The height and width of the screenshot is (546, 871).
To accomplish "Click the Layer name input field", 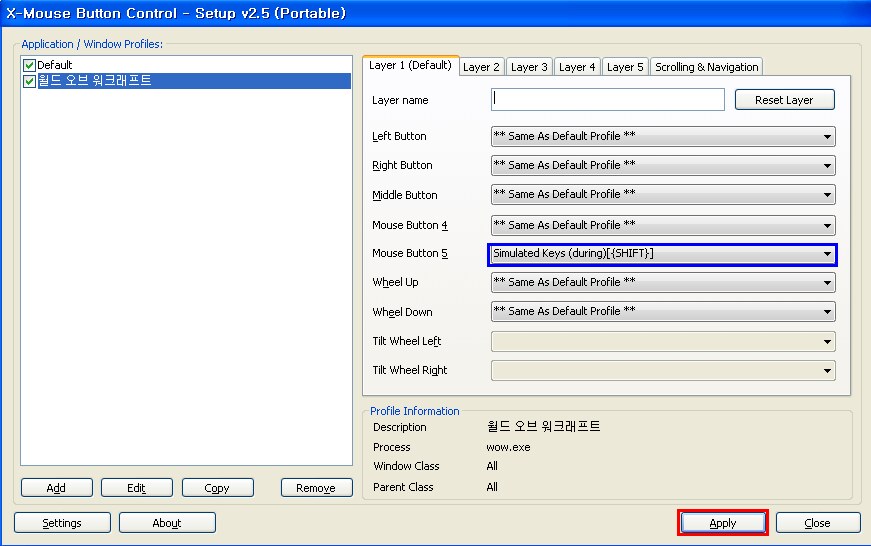I will point(608,100).
